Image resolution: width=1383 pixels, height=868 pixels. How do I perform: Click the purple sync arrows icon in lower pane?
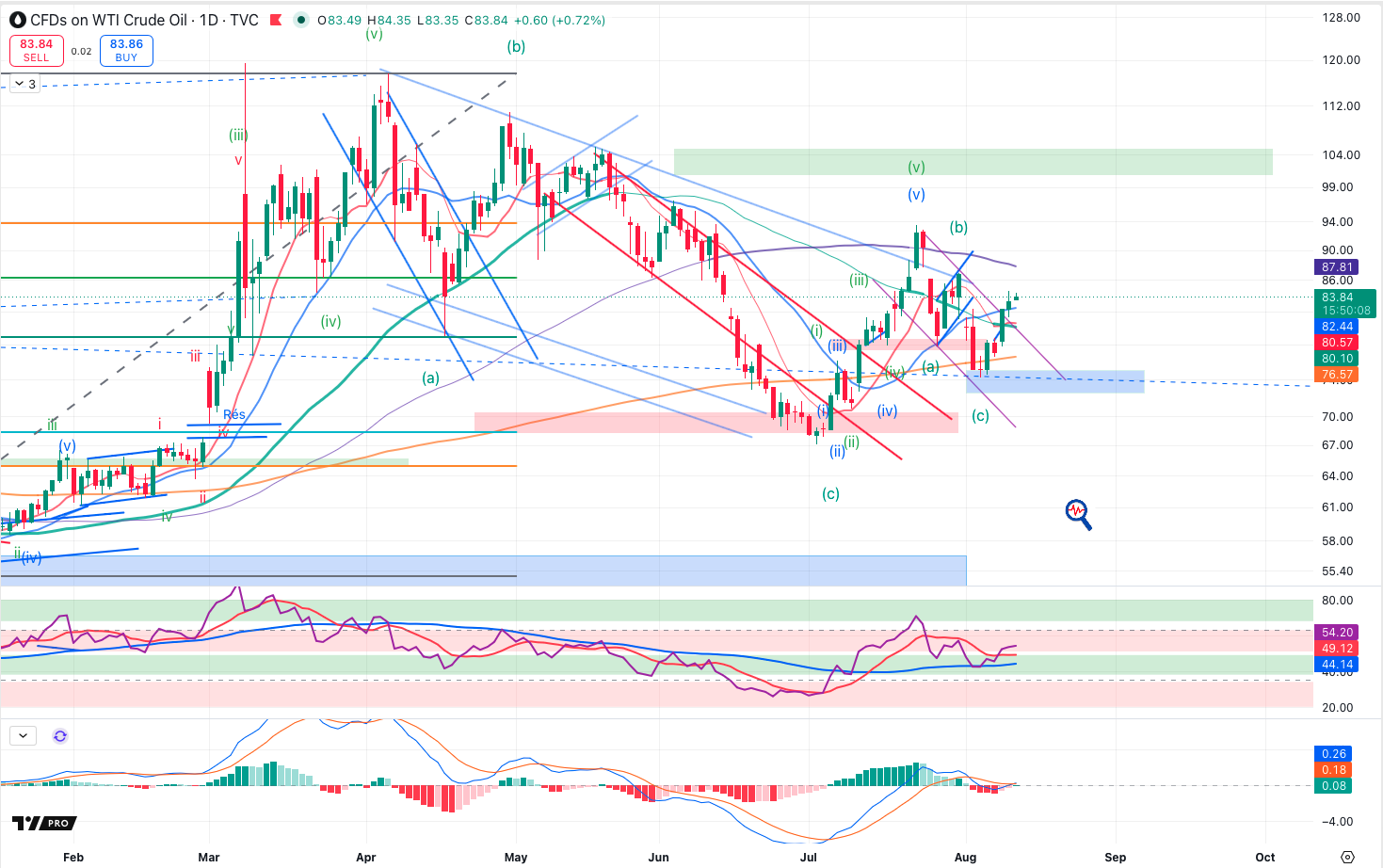(60, 736)
